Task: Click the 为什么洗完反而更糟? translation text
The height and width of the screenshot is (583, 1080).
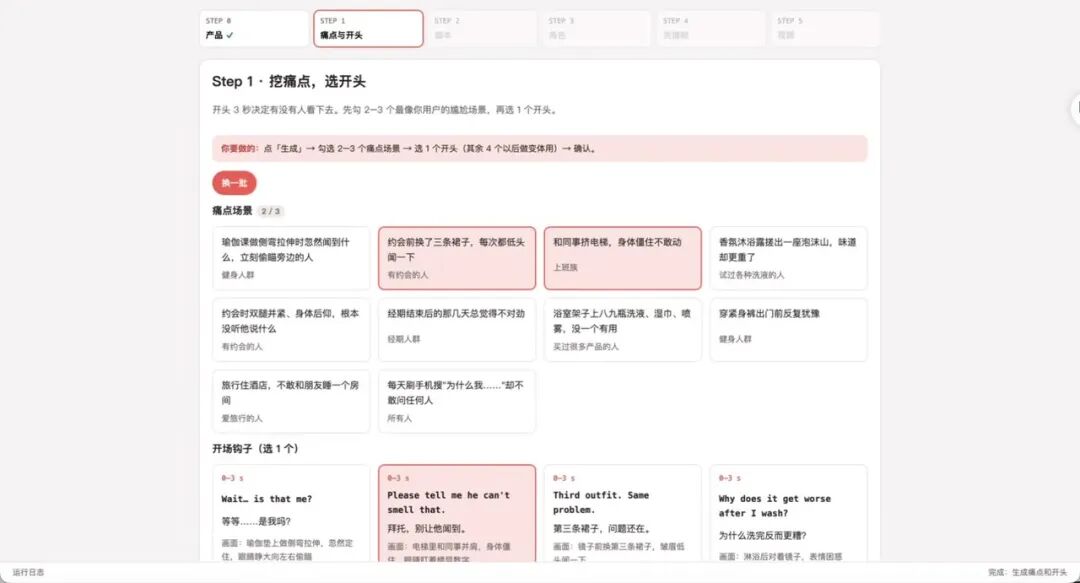Action: point(762,535)
